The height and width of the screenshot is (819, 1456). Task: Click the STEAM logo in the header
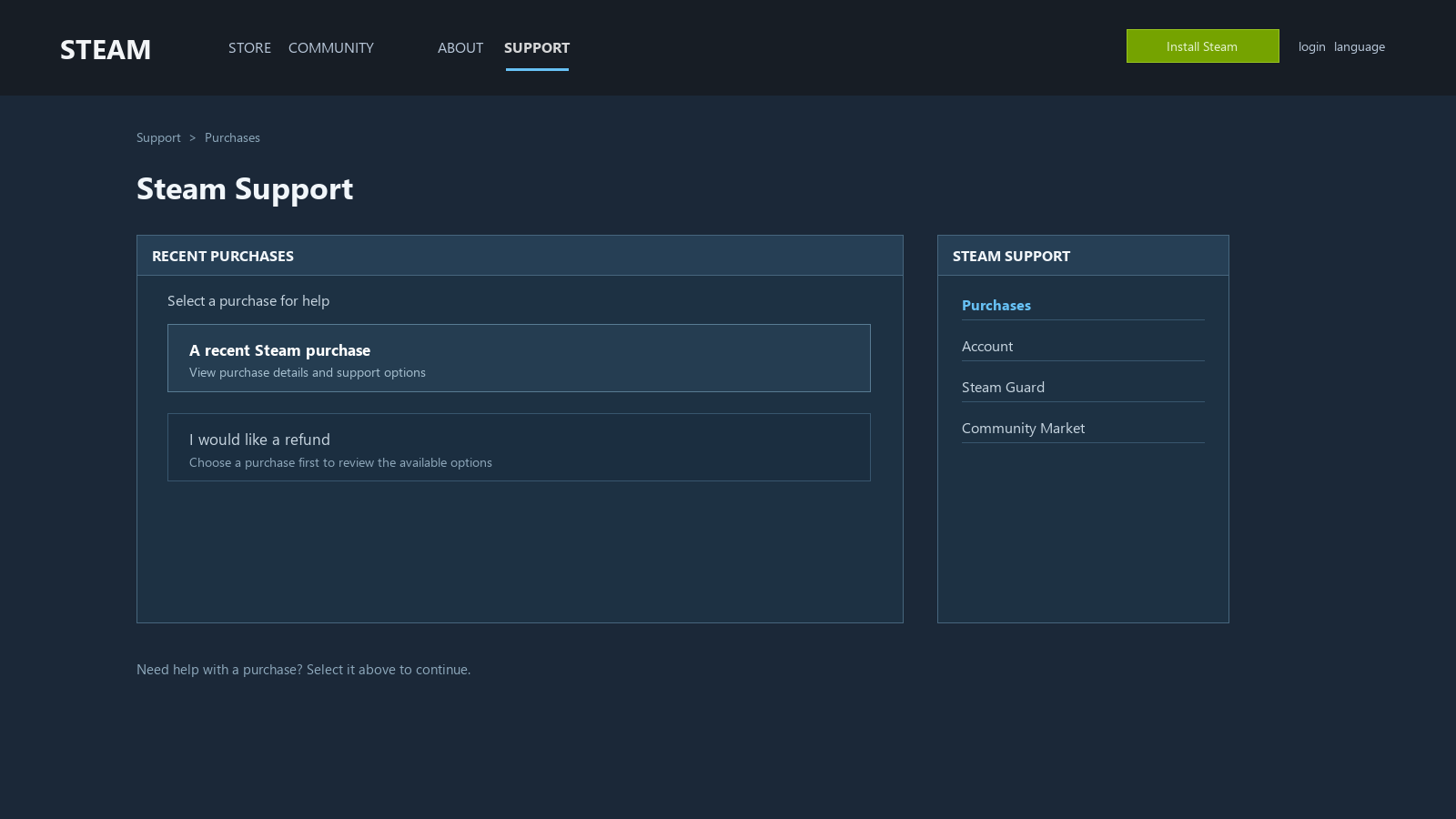(x=106, y=49)
